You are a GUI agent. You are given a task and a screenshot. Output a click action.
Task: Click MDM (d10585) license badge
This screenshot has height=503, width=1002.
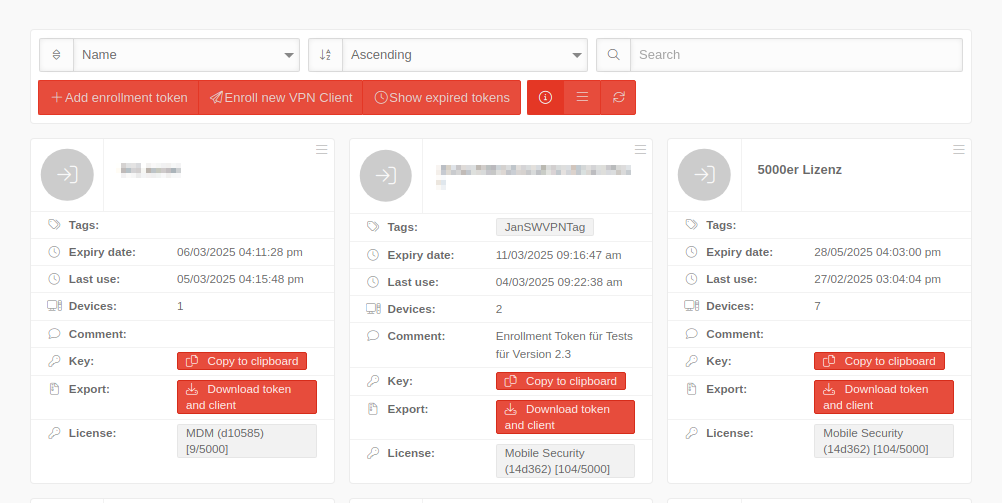(246, 441)
